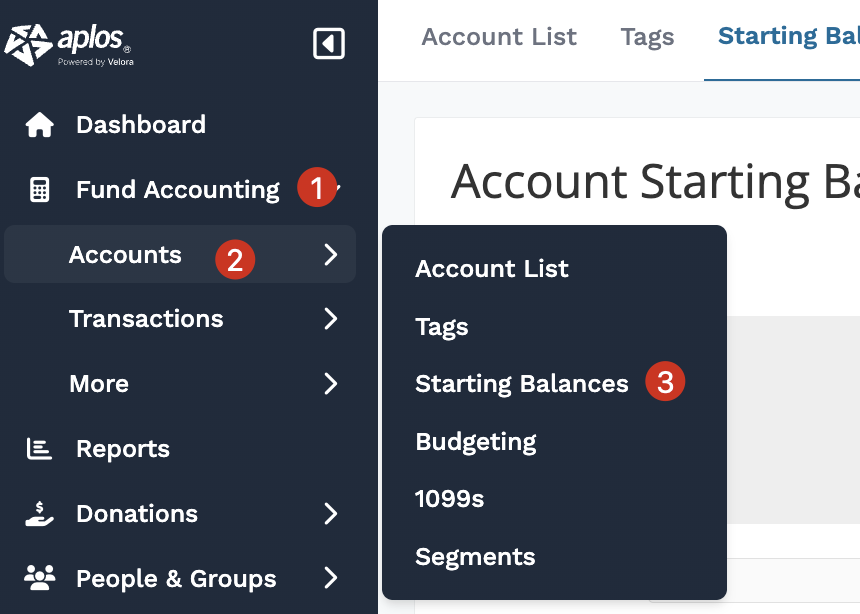This screenshot has width=860, height=614.
Task: Expand the Donations menu chevron
Action: point(331,514)
